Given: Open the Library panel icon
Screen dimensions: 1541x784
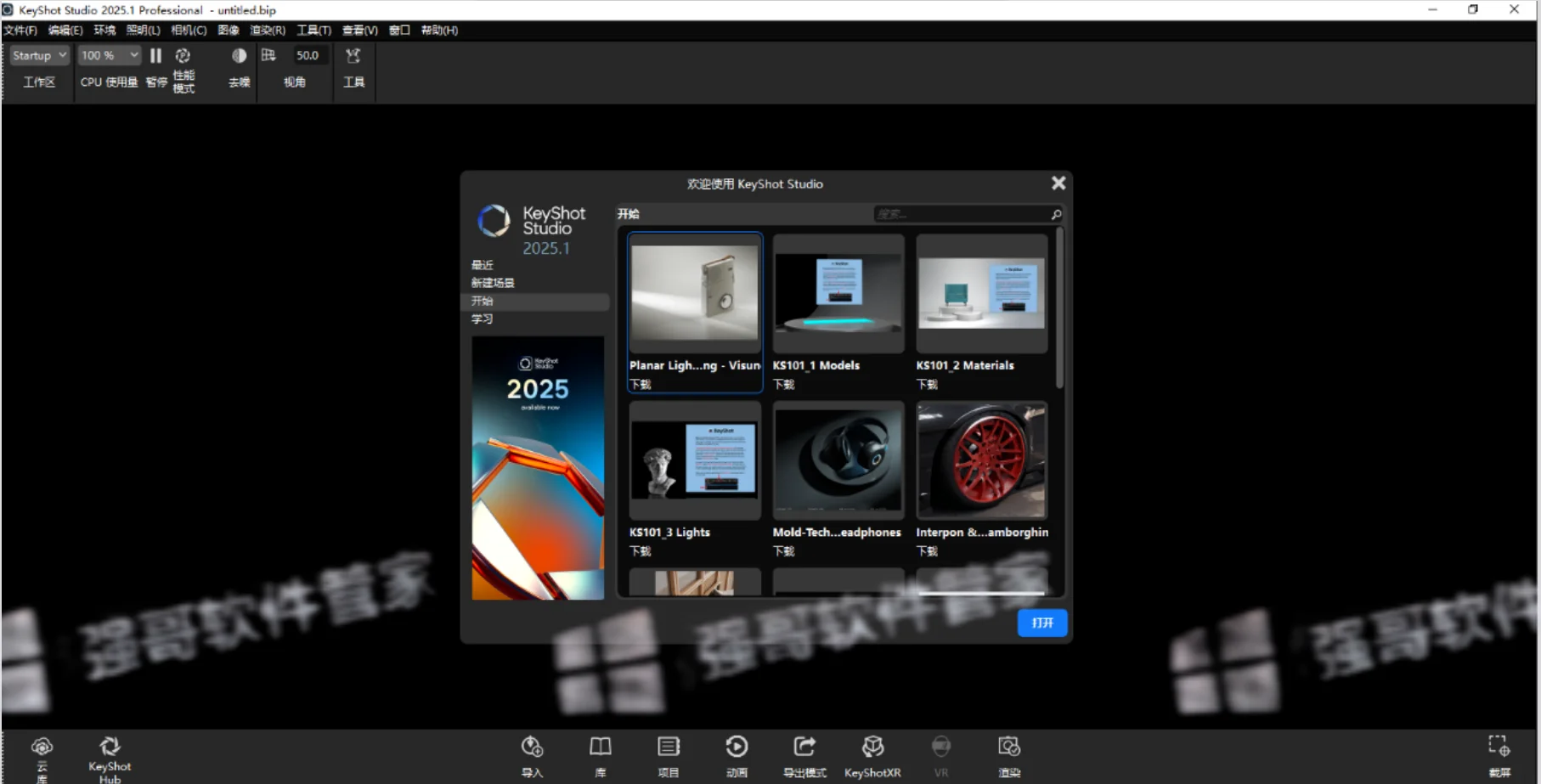Looking at the screenshot, I should (601, 747).
